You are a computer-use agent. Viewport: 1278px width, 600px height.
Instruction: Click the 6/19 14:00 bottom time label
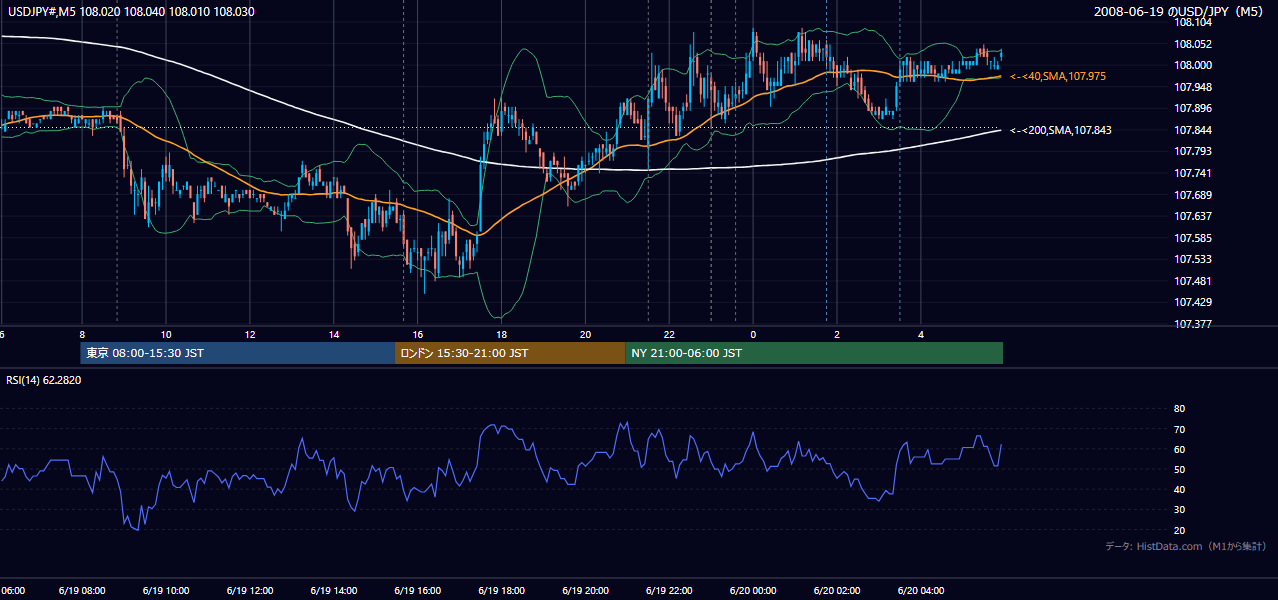[335, 591]
